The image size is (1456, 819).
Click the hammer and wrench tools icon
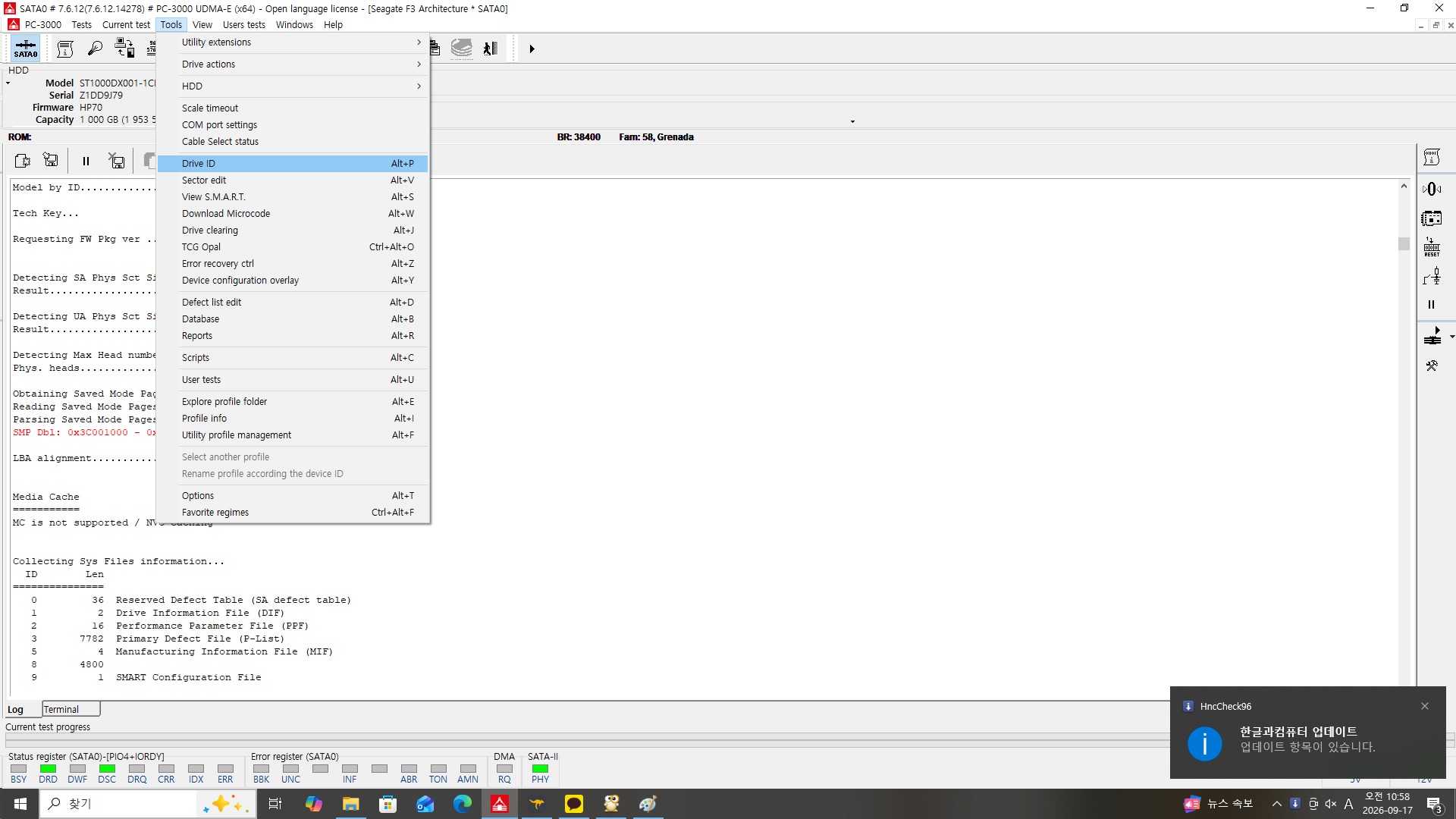tap(1431, 366)
